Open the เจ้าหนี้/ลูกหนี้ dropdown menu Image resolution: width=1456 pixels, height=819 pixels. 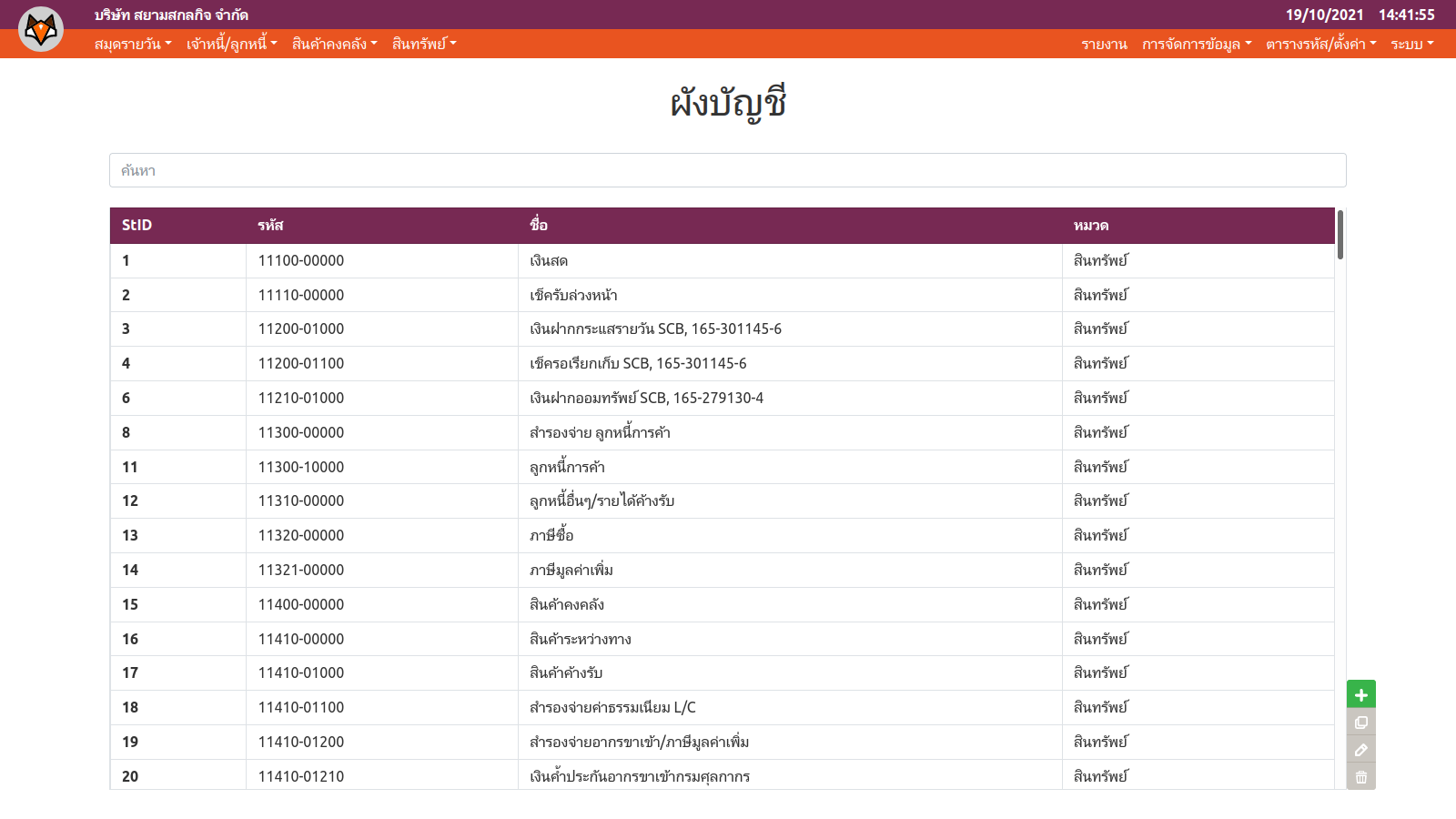coord(232,44)
